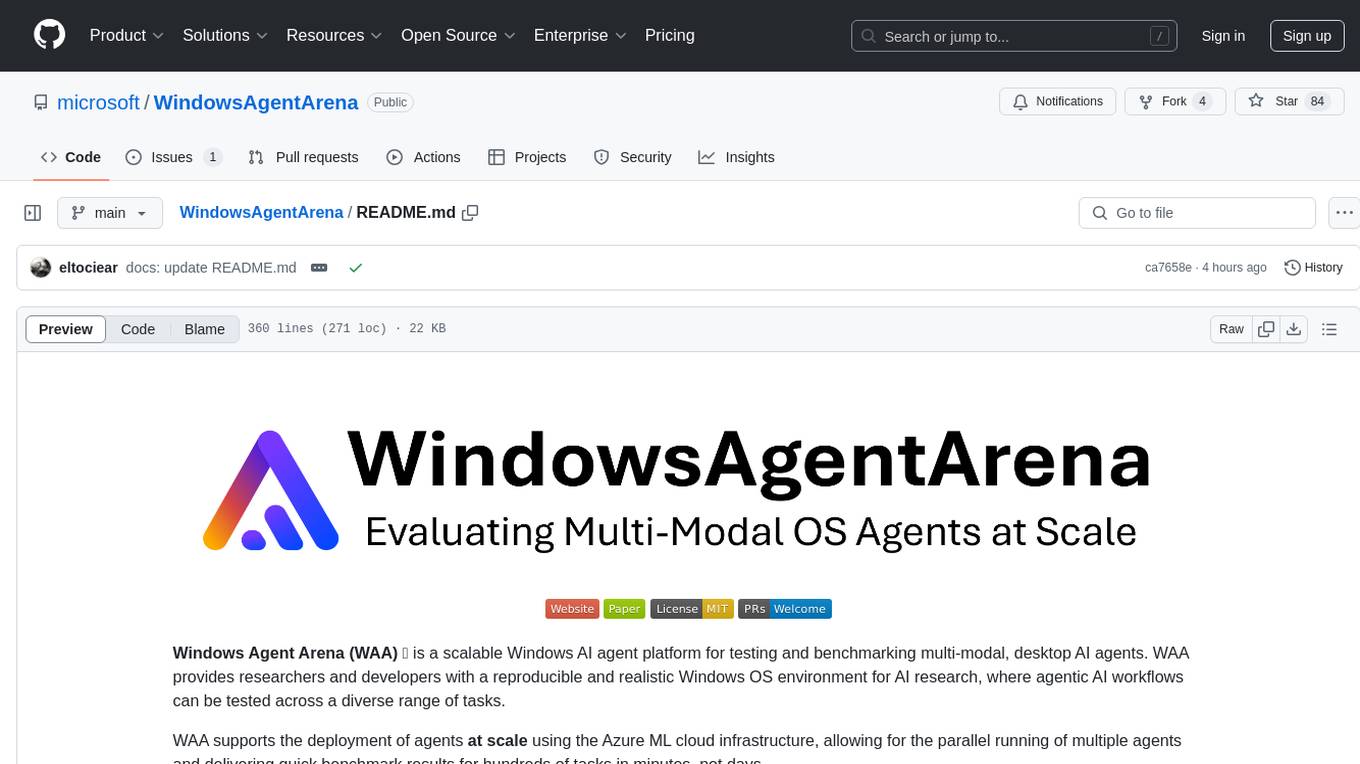Click the eltociear avatar image
This screenshot has width=1360, height=764.
tap(41, 268)
